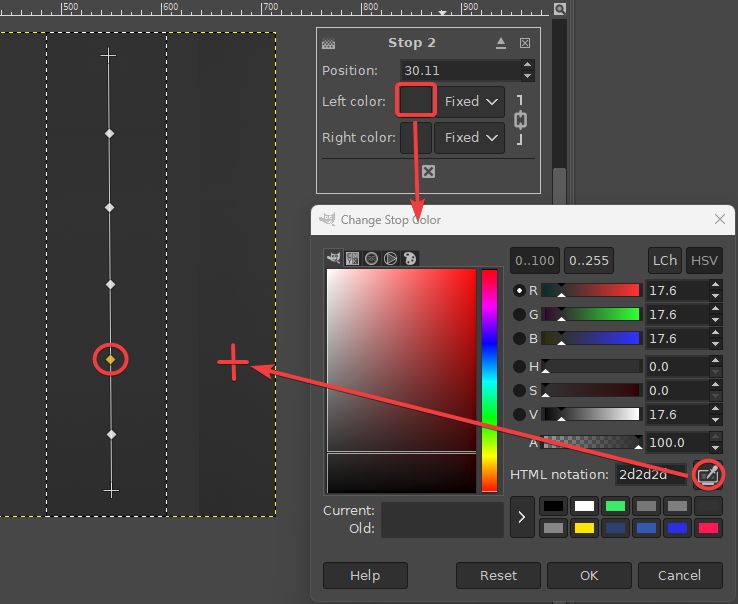
Task: Open the color Wheel selector tab
Action: tap(390, 258)
